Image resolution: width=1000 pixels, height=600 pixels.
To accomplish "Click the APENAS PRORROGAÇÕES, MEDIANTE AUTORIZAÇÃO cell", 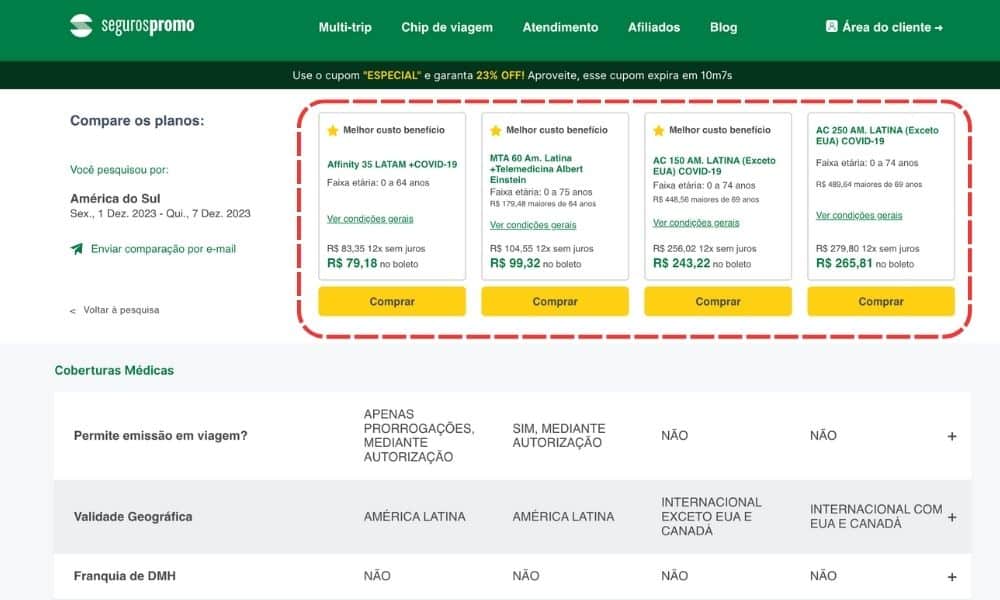I will pyautogui.click(x=419, y=435).
